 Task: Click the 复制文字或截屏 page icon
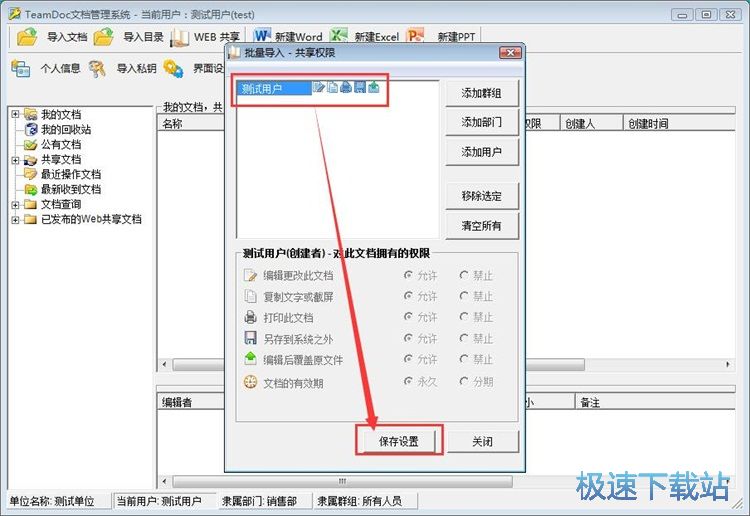251,296
